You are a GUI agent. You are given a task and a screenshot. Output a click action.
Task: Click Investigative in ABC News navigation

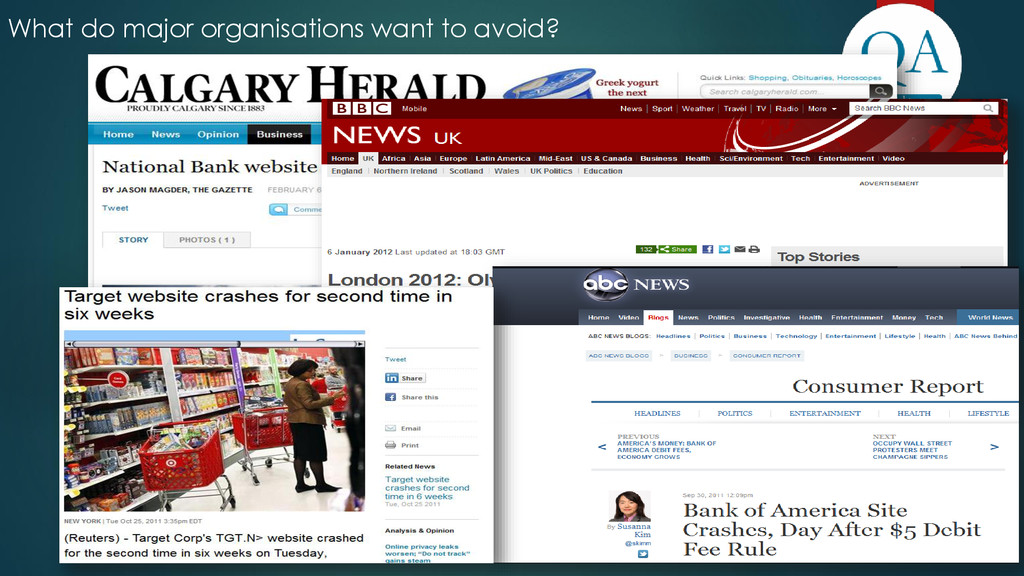coord(766,318)
